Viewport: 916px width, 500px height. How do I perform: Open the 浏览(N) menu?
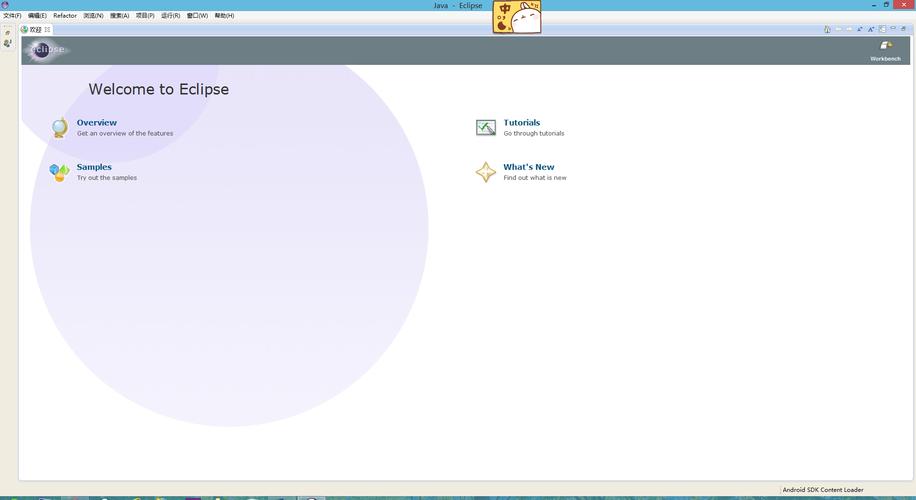pyautogui.click(x=93, y=16)
